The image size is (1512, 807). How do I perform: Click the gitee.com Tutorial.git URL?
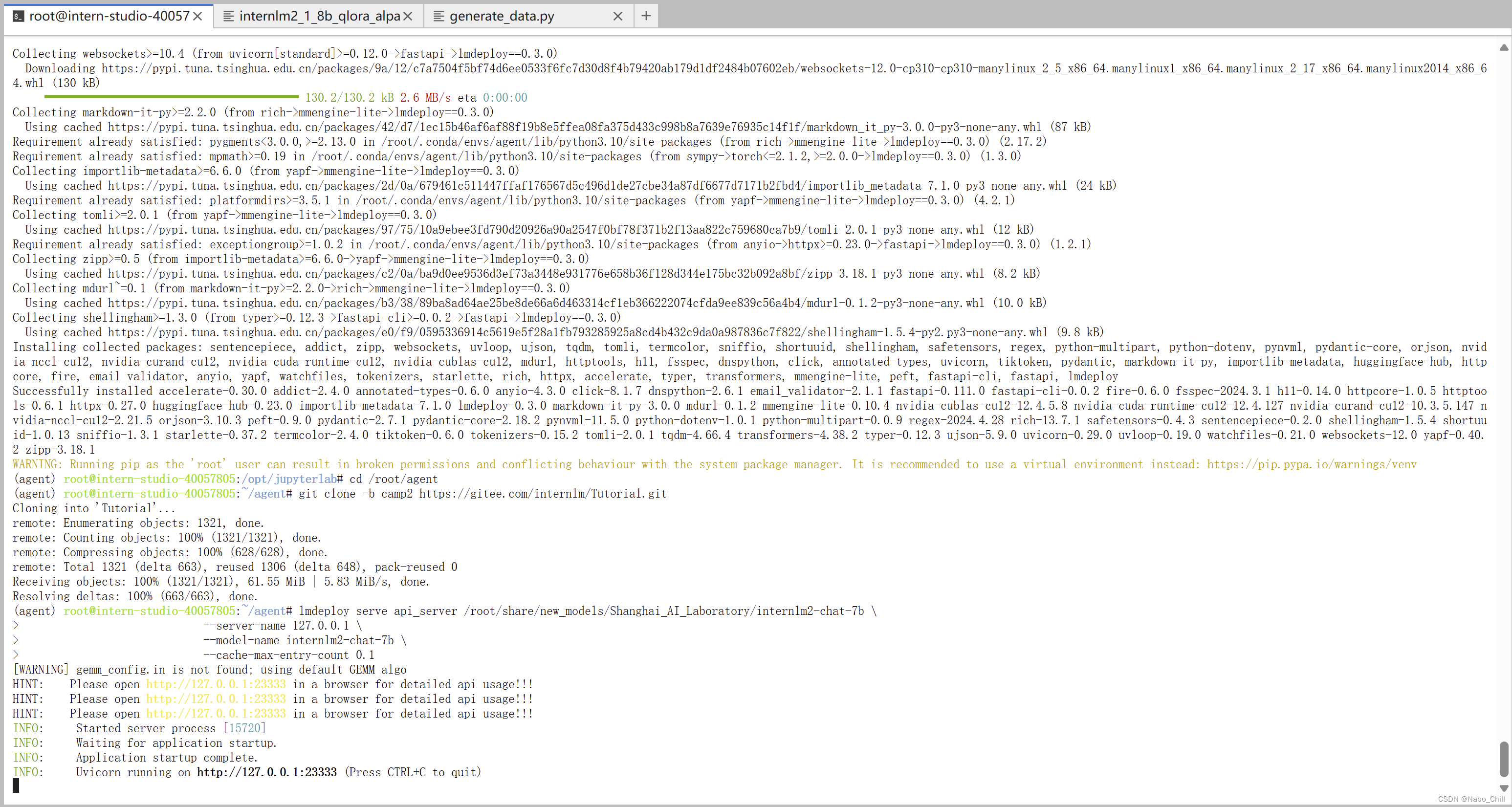click(x=542, y=494)
